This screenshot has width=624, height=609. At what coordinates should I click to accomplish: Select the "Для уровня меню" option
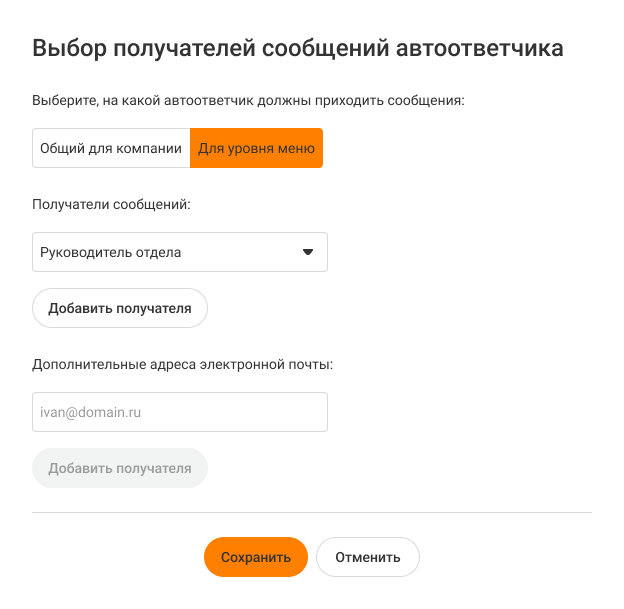coord(256,148)
